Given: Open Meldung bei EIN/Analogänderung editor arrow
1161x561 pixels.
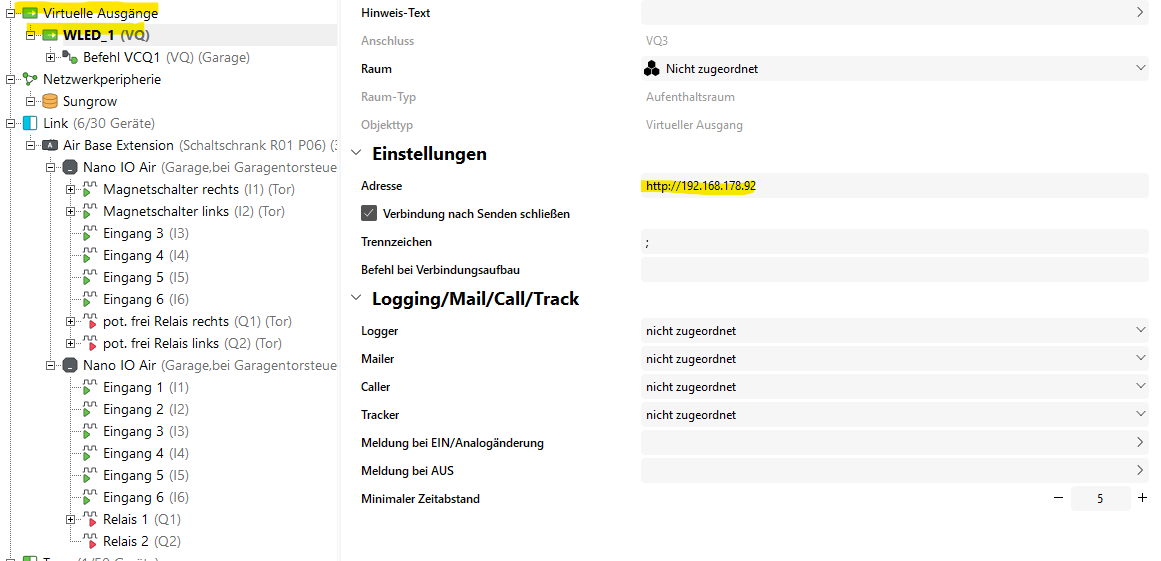Looking at the screenshot, I should [1140, 443].
